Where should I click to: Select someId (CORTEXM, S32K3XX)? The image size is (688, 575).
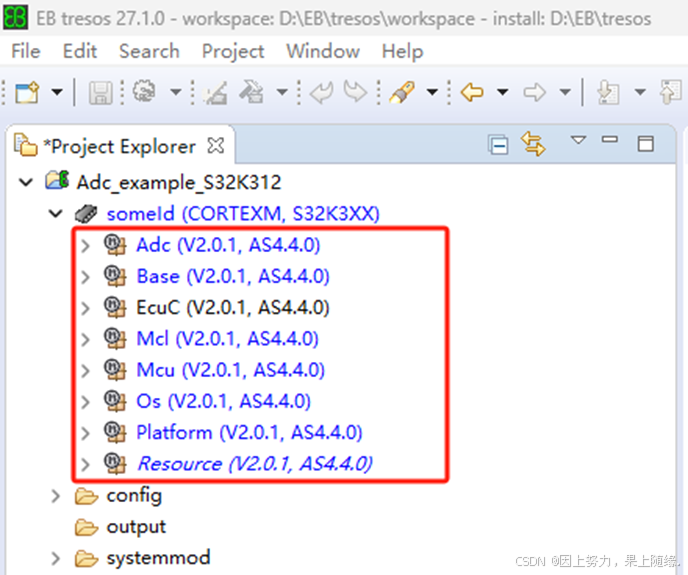[243, 214]
